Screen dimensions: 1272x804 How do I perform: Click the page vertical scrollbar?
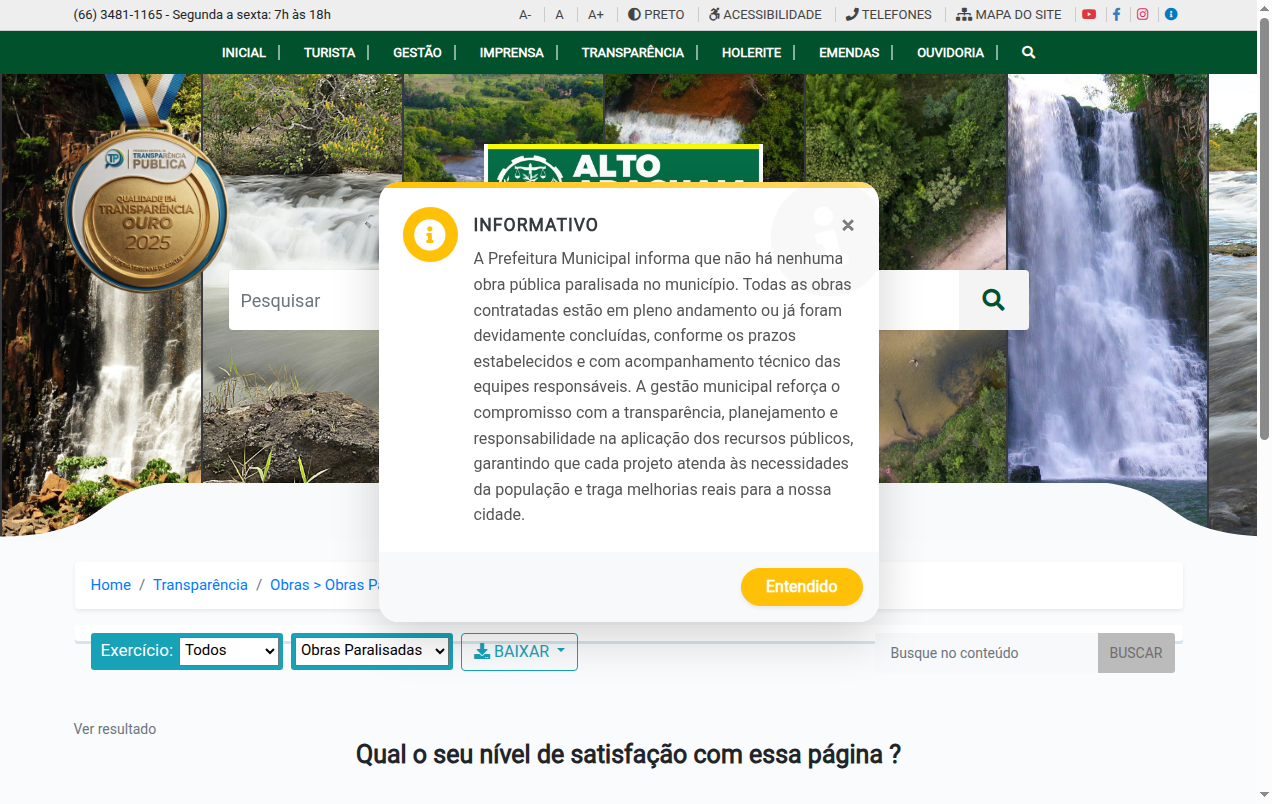click(x=1264, y=230)
